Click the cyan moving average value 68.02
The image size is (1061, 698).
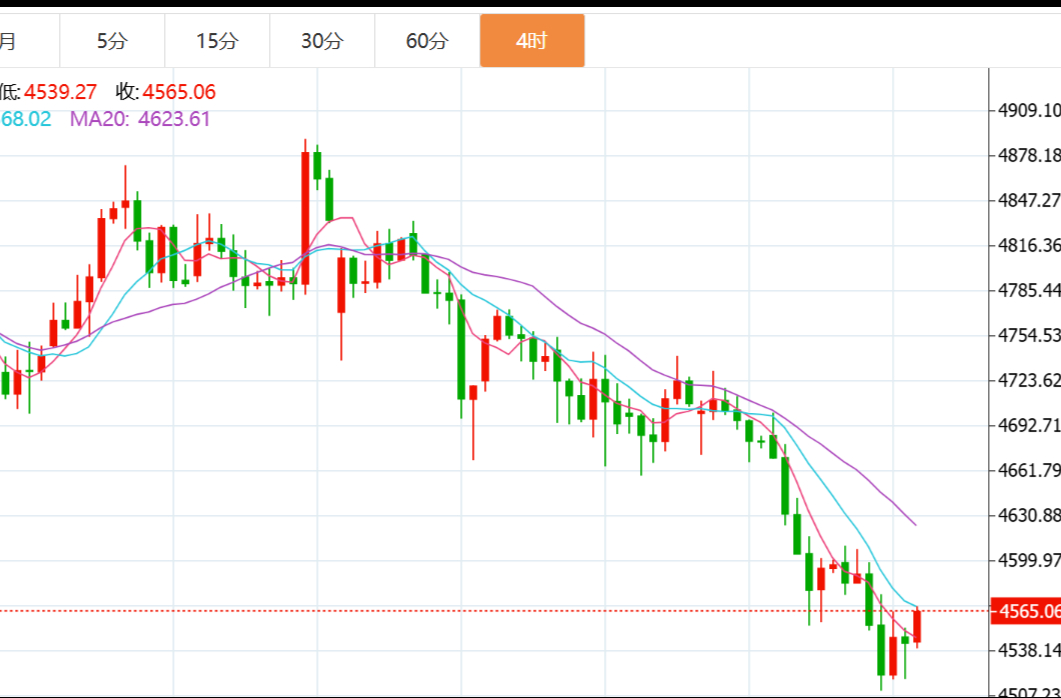(26, 119)
